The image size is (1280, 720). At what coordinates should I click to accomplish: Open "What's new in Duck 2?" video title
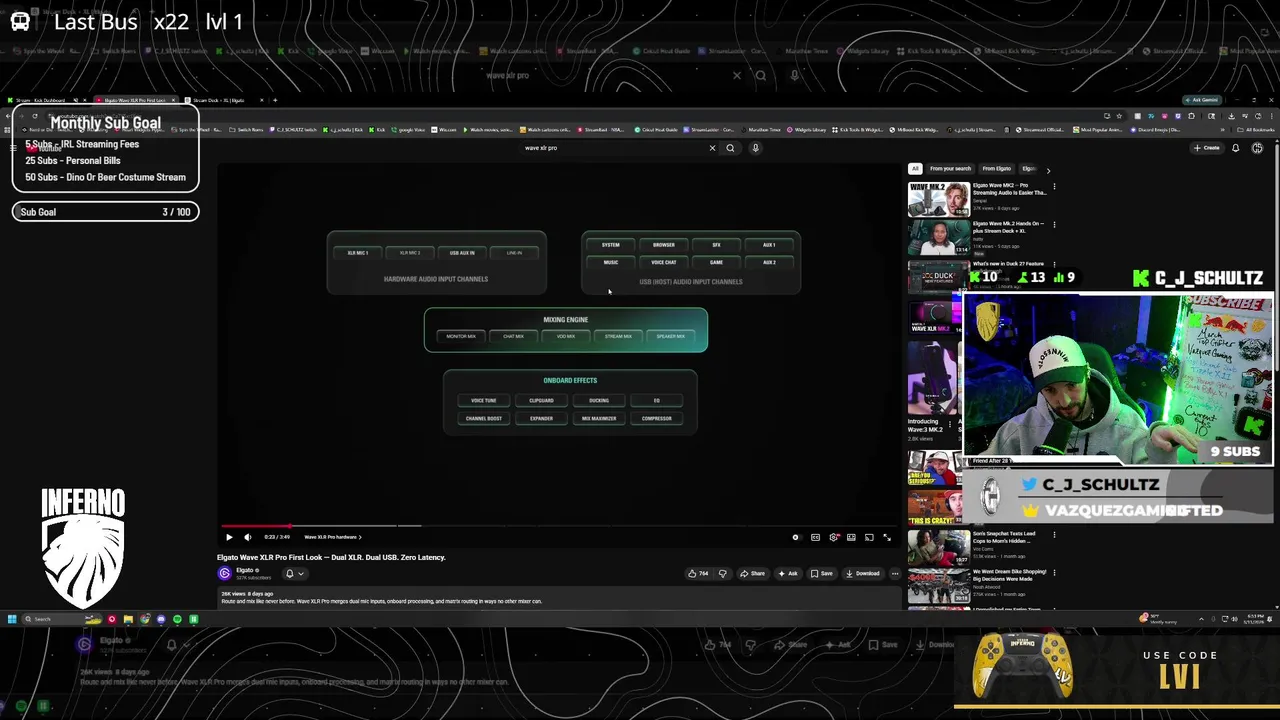coord(1008,264)
